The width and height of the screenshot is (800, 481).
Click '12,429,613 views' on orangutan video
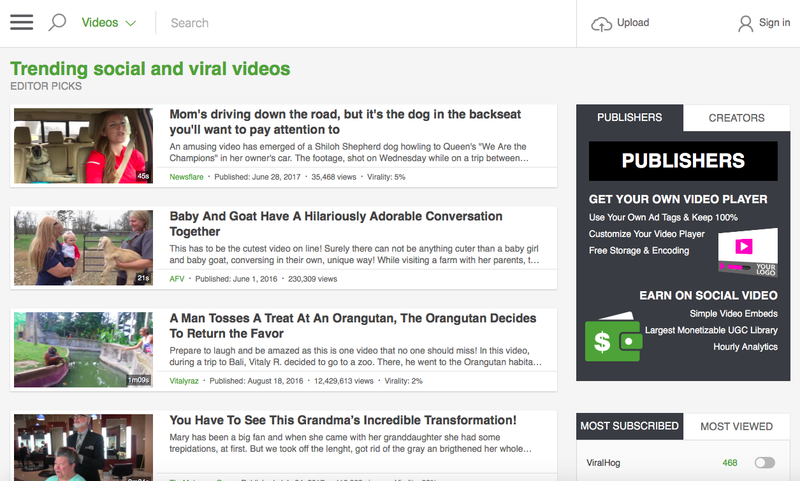coord(344,381)
